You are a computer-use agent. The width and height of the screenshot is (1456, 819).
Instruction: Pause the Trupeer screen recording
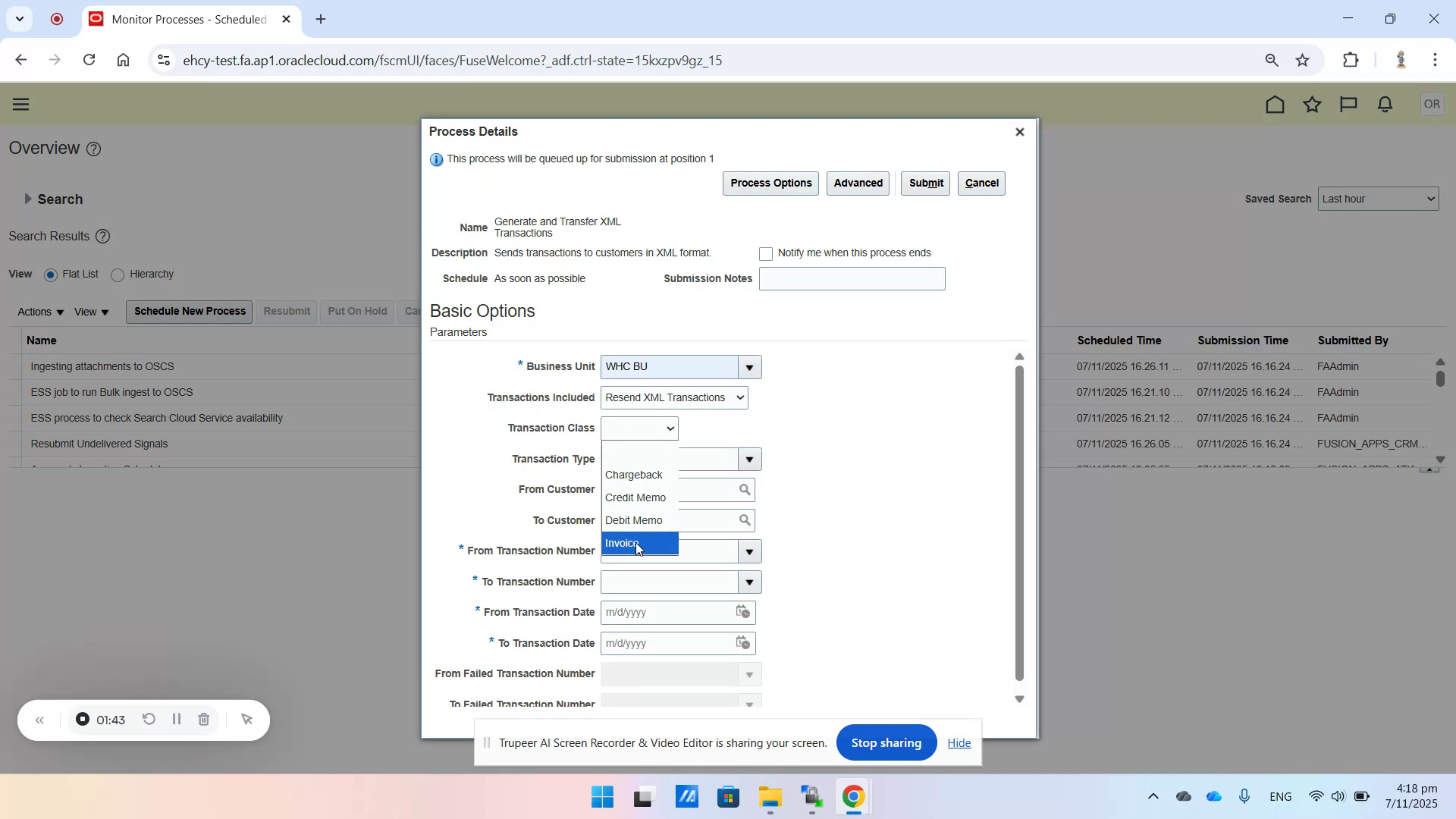coord(176,719)
